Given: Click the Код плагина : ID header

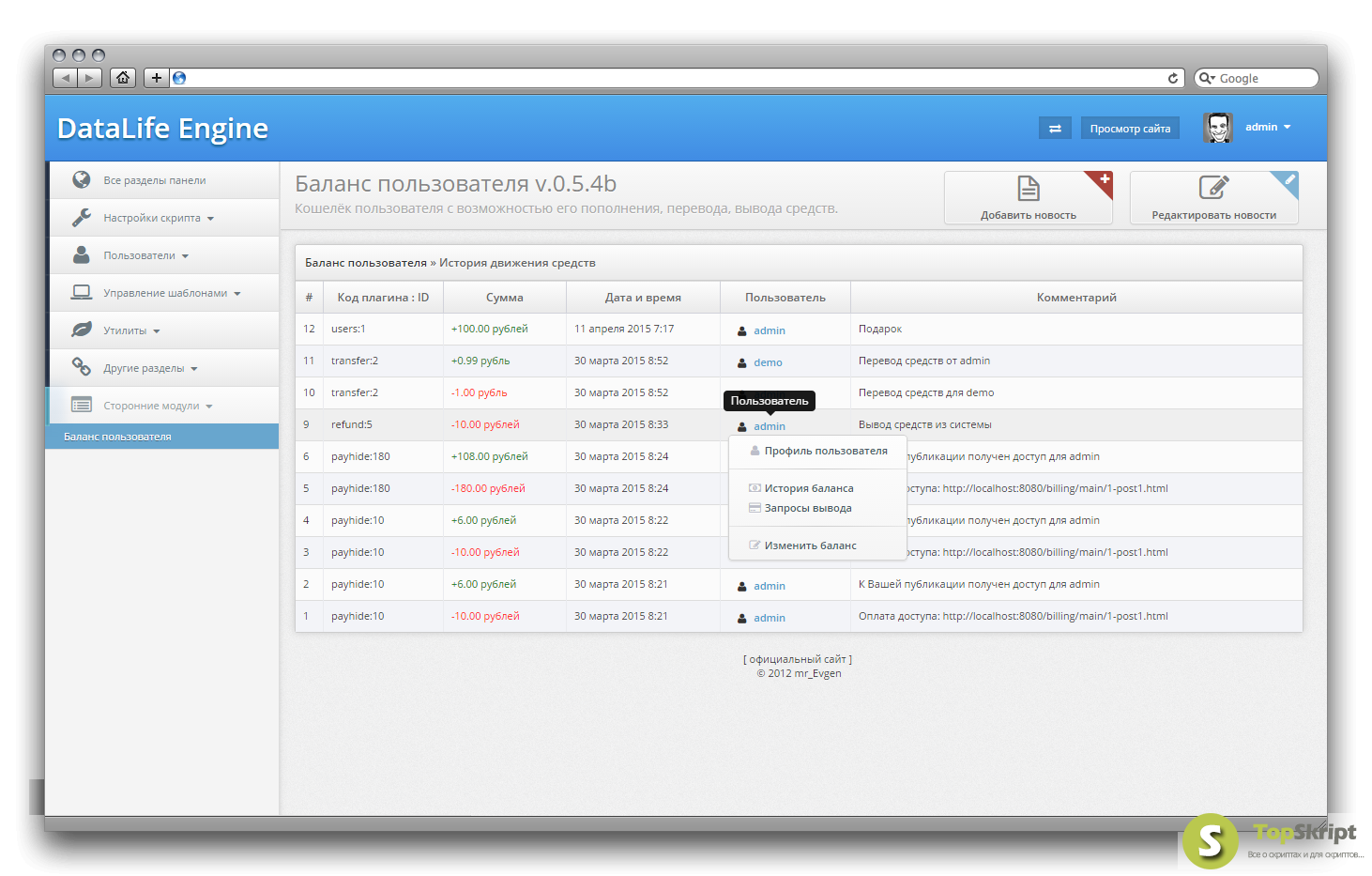Looking at the screenshot, I should click(383, 298).
